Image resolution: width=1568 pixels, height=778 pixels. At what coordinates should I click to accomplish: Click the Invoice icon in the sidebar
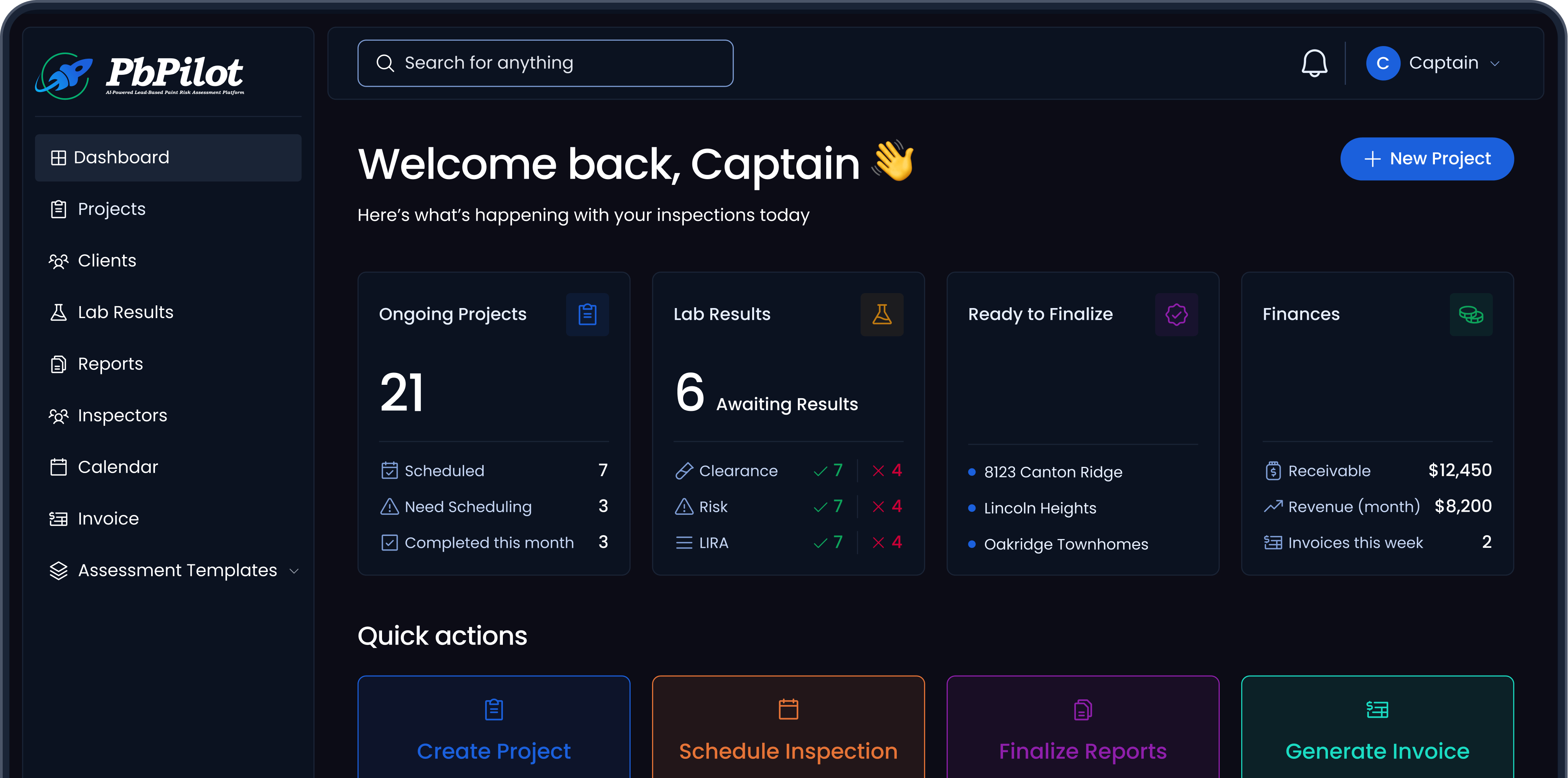click(x=58, y=518)
